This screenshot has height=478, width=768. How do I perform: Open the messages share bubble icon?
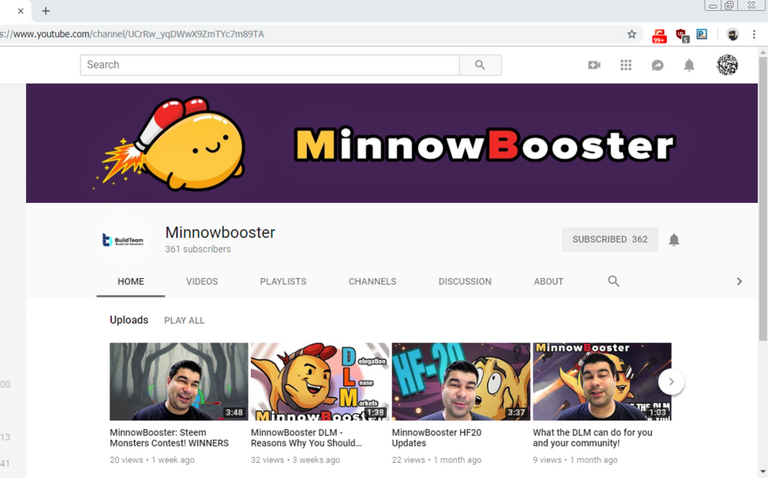657,65
